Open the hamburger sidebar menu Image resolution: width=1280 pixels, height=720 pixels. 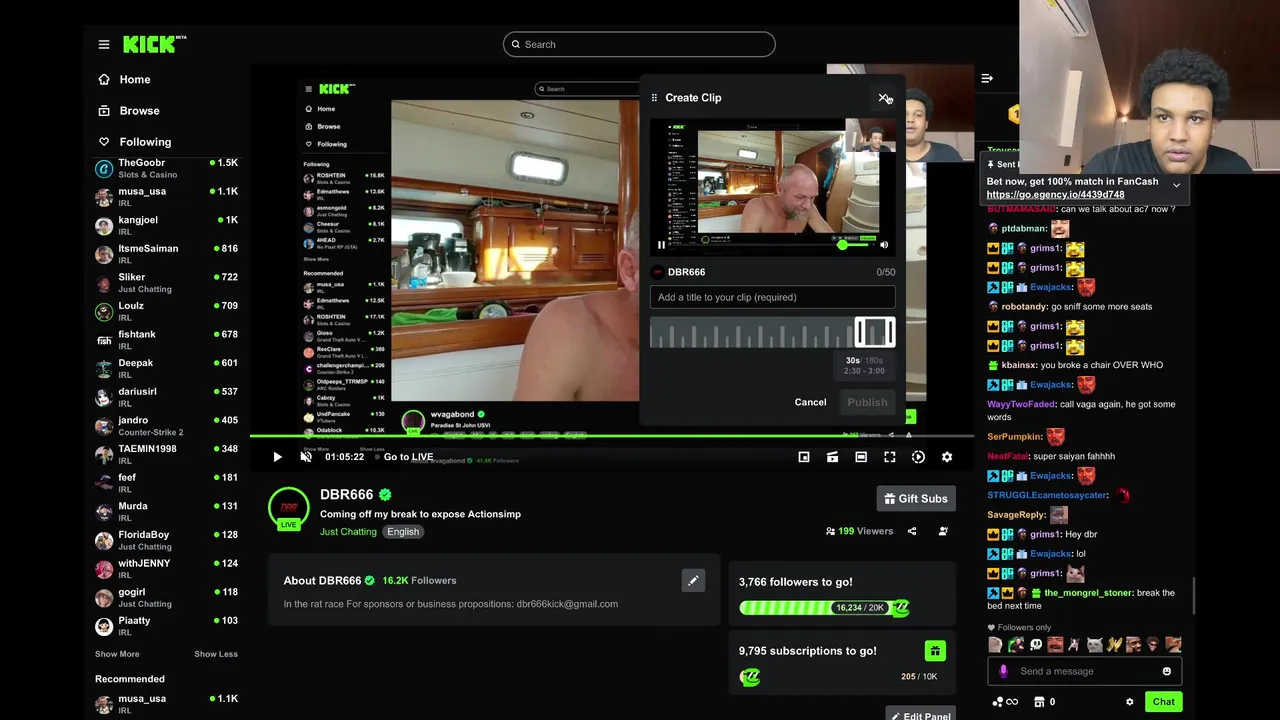(104, 44)
